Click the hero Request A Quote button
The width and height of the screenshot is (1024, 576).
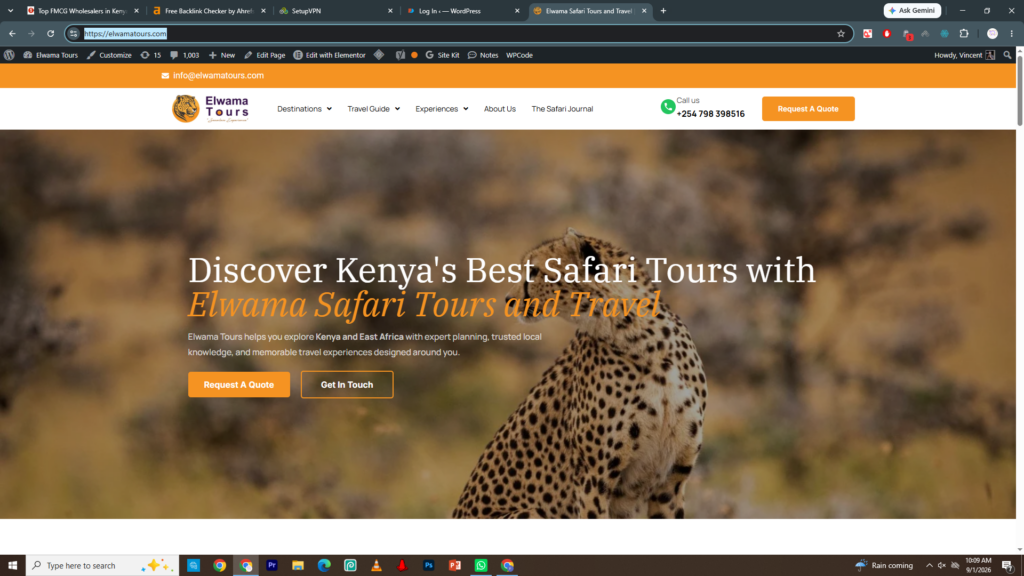pyautogui.click(x=239, y=385)
